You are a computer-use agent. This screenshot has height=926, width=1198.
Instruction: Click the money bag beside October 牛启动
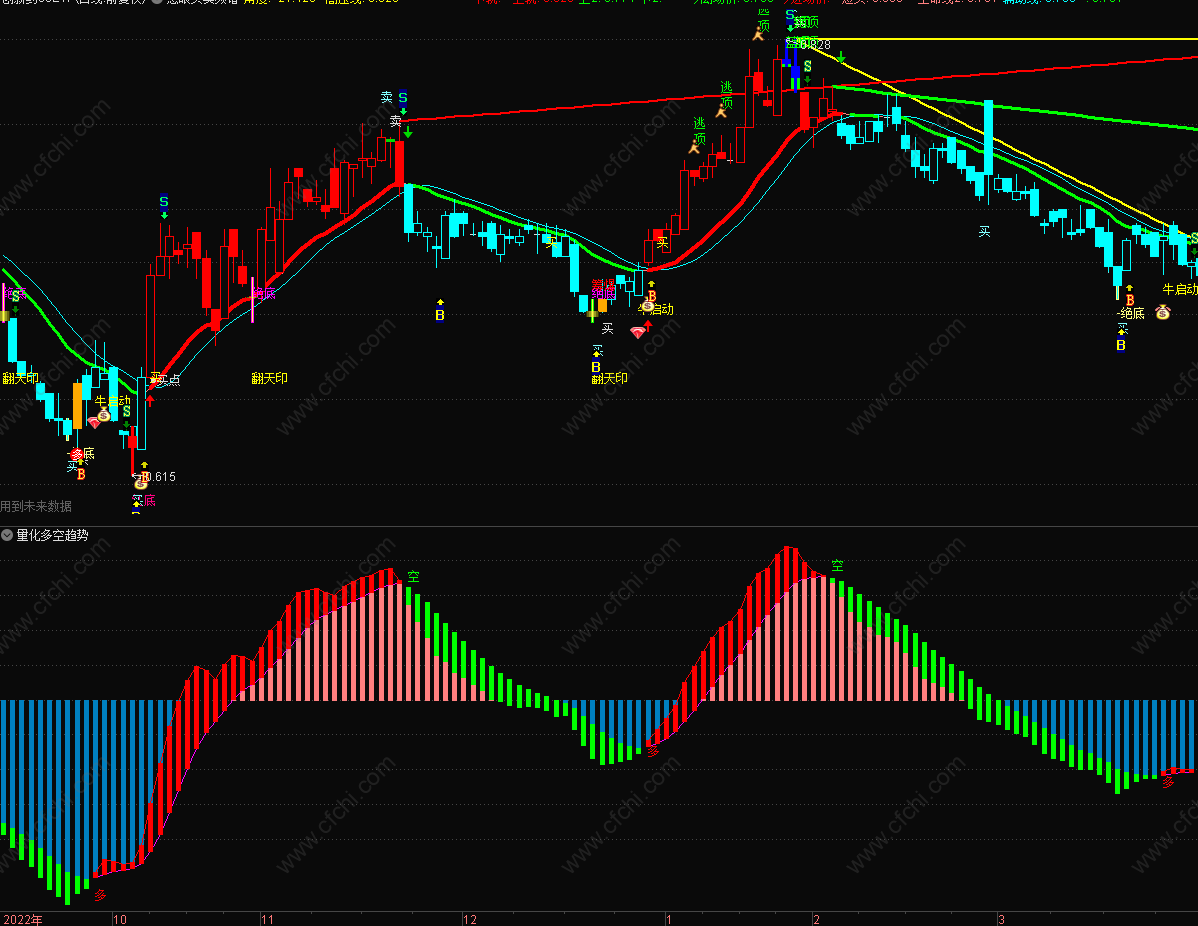[104, 416]
